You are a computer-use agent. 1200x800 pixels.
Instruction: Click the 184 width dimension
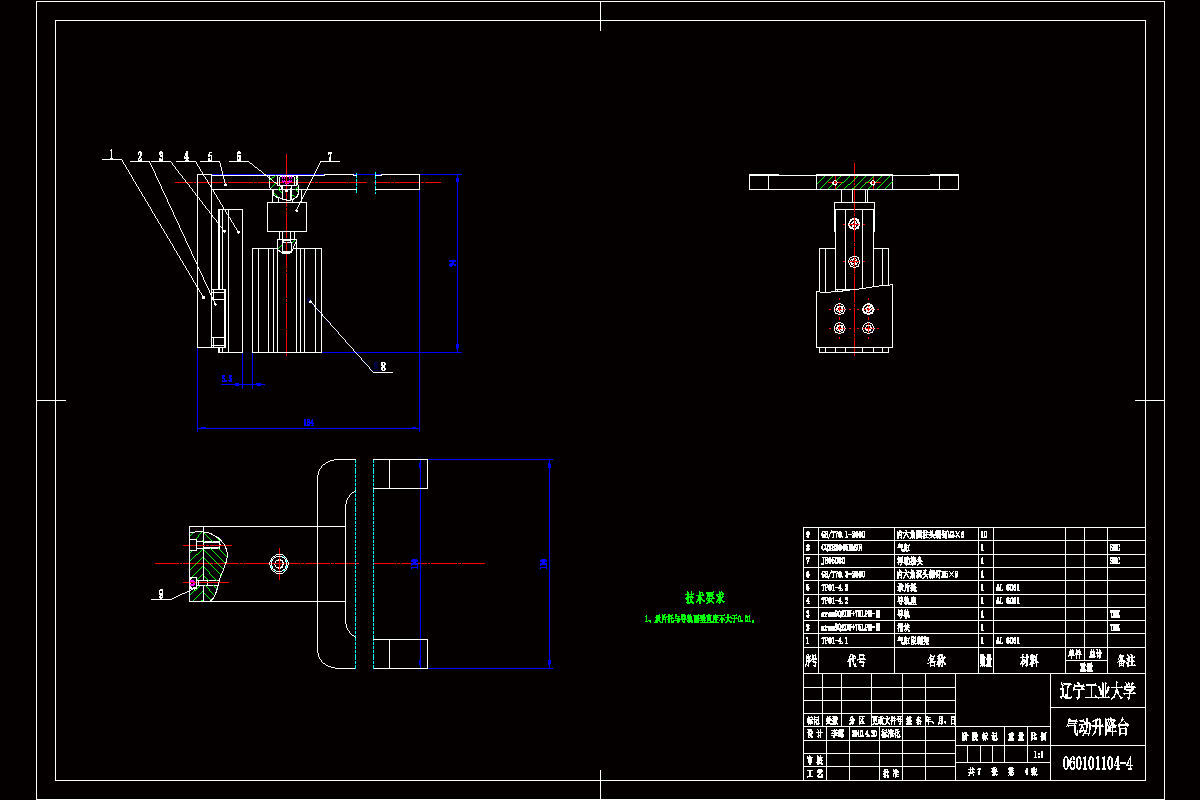point(308,423)
